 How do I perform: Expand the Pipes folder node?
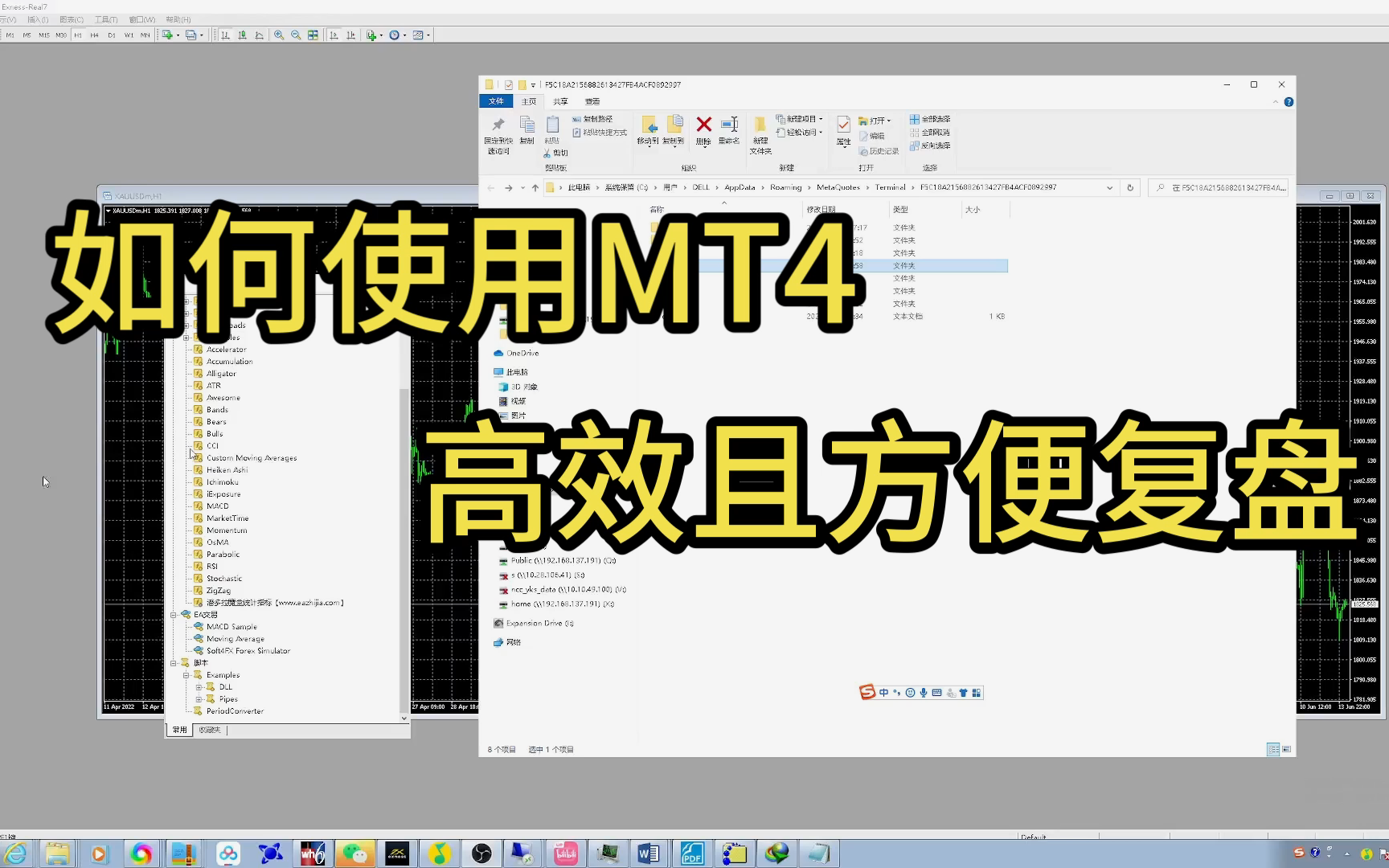199,699
